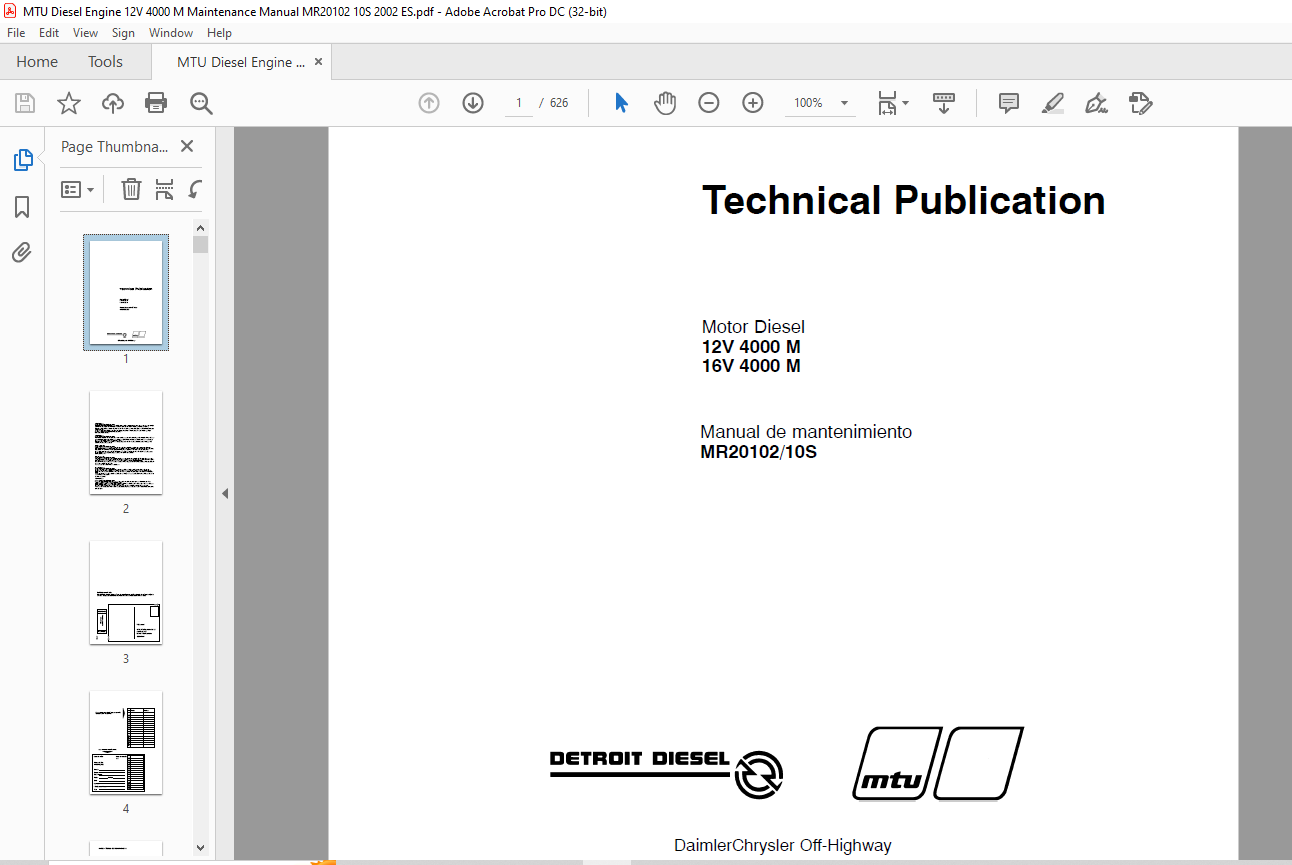
Task: Open the File menu
Action: 16,33
